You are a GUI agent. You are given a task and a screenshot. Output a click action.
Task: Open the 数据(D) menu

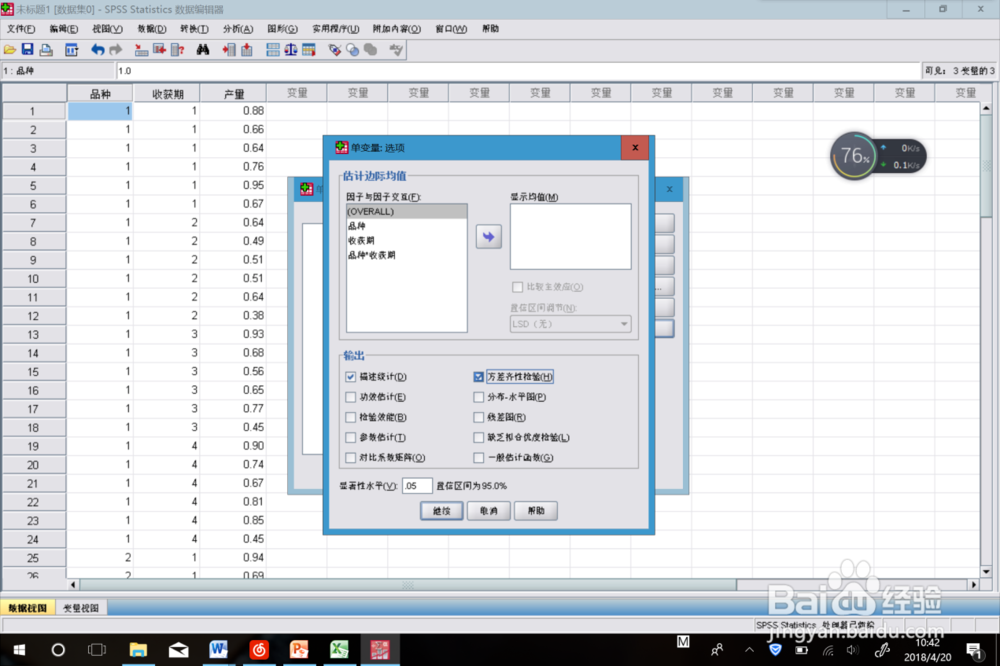tap(151, 29)
